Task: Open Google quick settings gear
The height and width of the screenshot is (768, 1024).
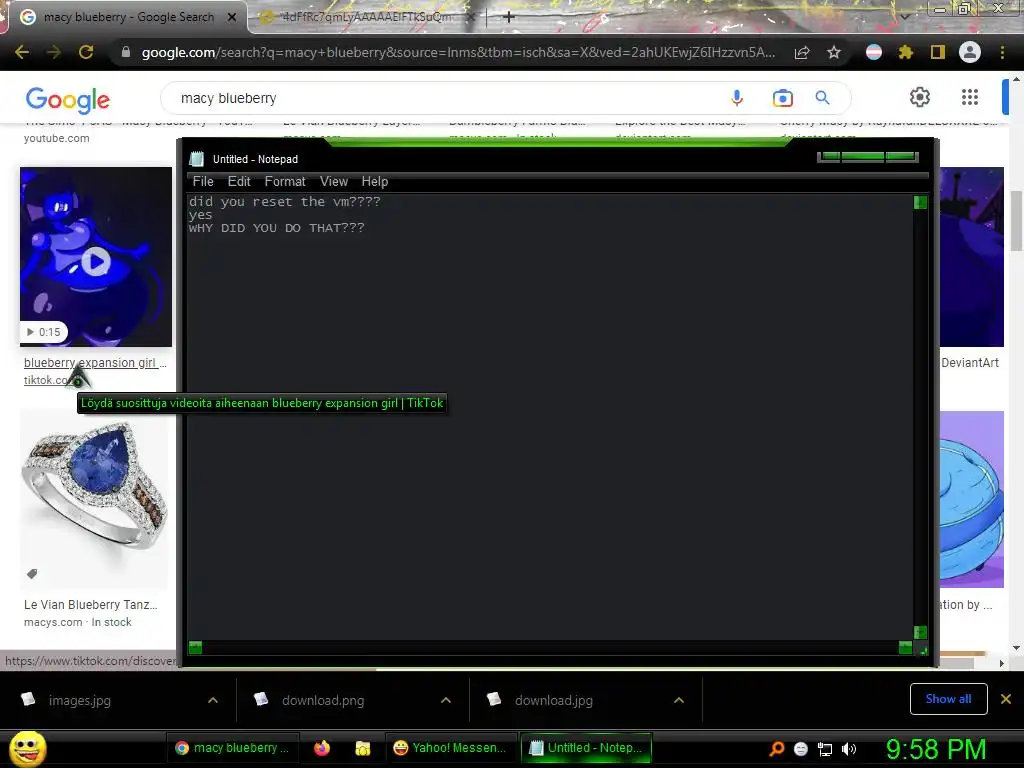Action: (920, 97)
